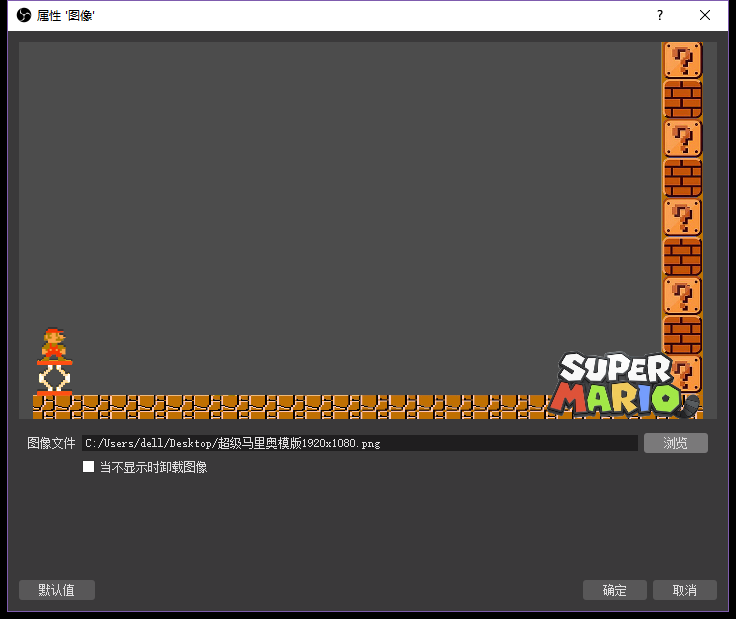Click the 图像文件 path input field
This screenshot has height=619, width=736.
click(360, 443)
